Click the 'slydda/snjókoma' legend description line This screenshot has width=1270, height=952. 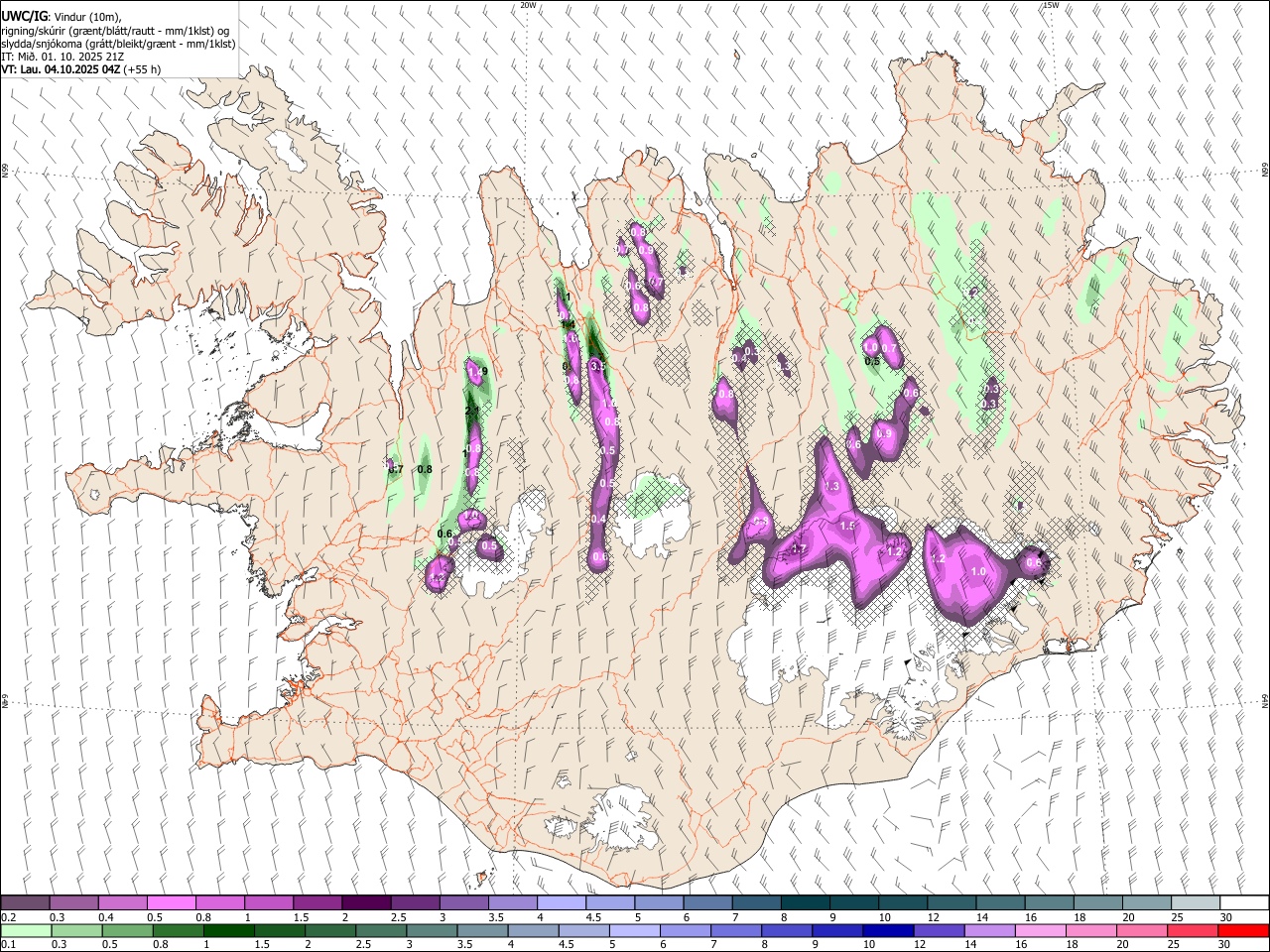tap(118, 44)
